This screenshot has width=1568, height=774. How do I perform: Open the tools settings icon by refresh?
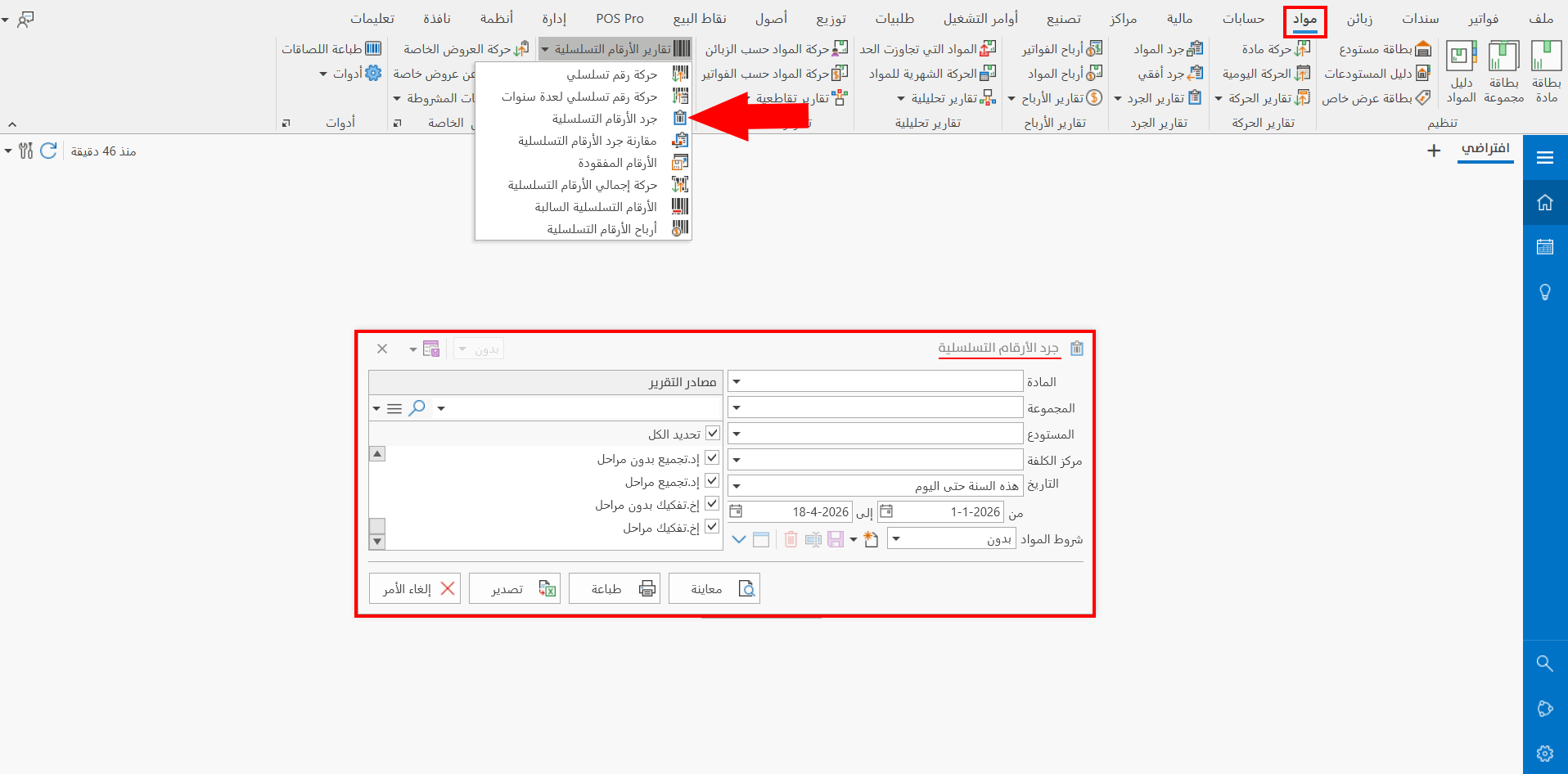tap(25, 151)
